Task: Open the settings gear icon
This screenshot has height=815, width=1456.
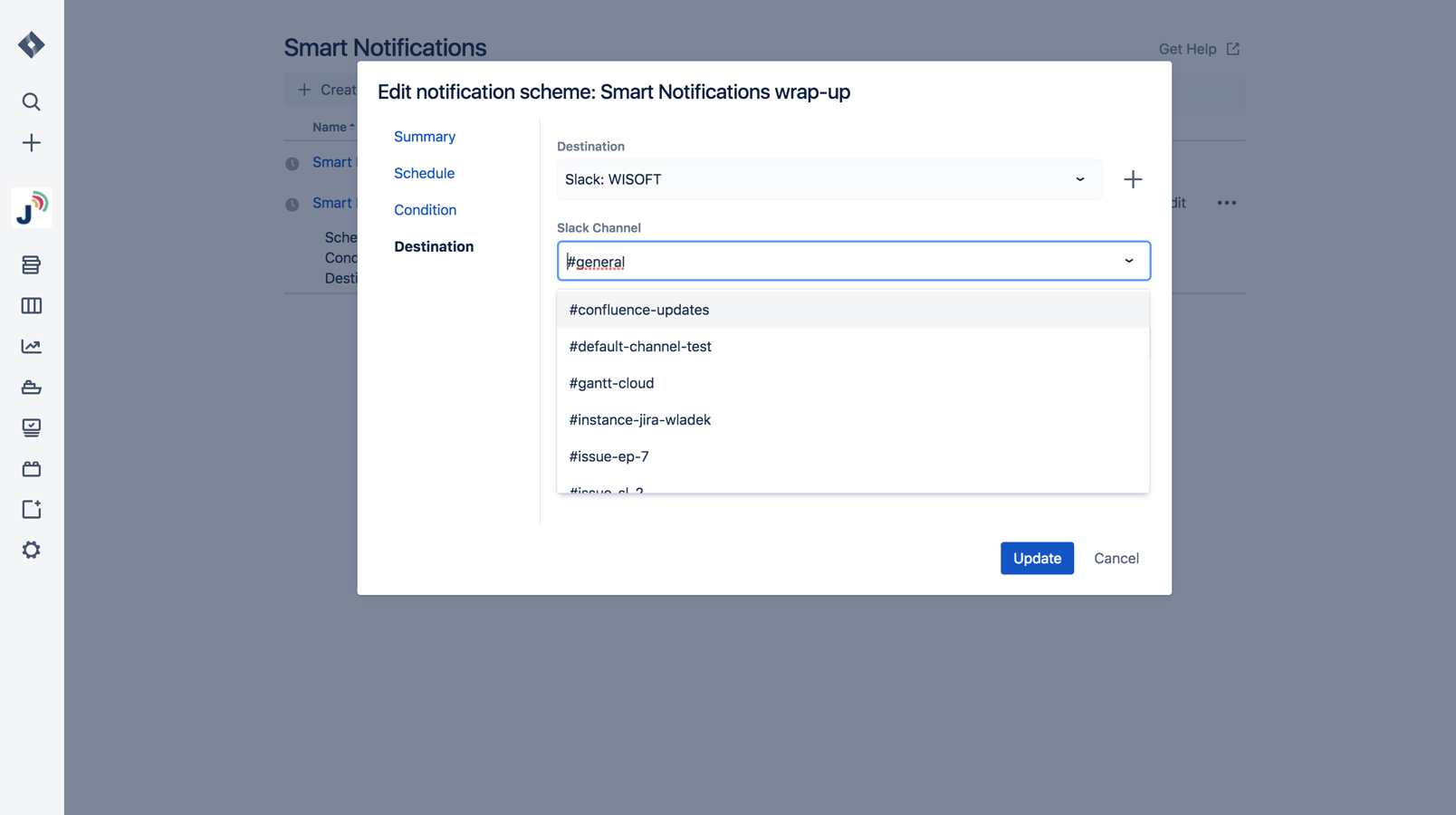Action: (32, 550)
